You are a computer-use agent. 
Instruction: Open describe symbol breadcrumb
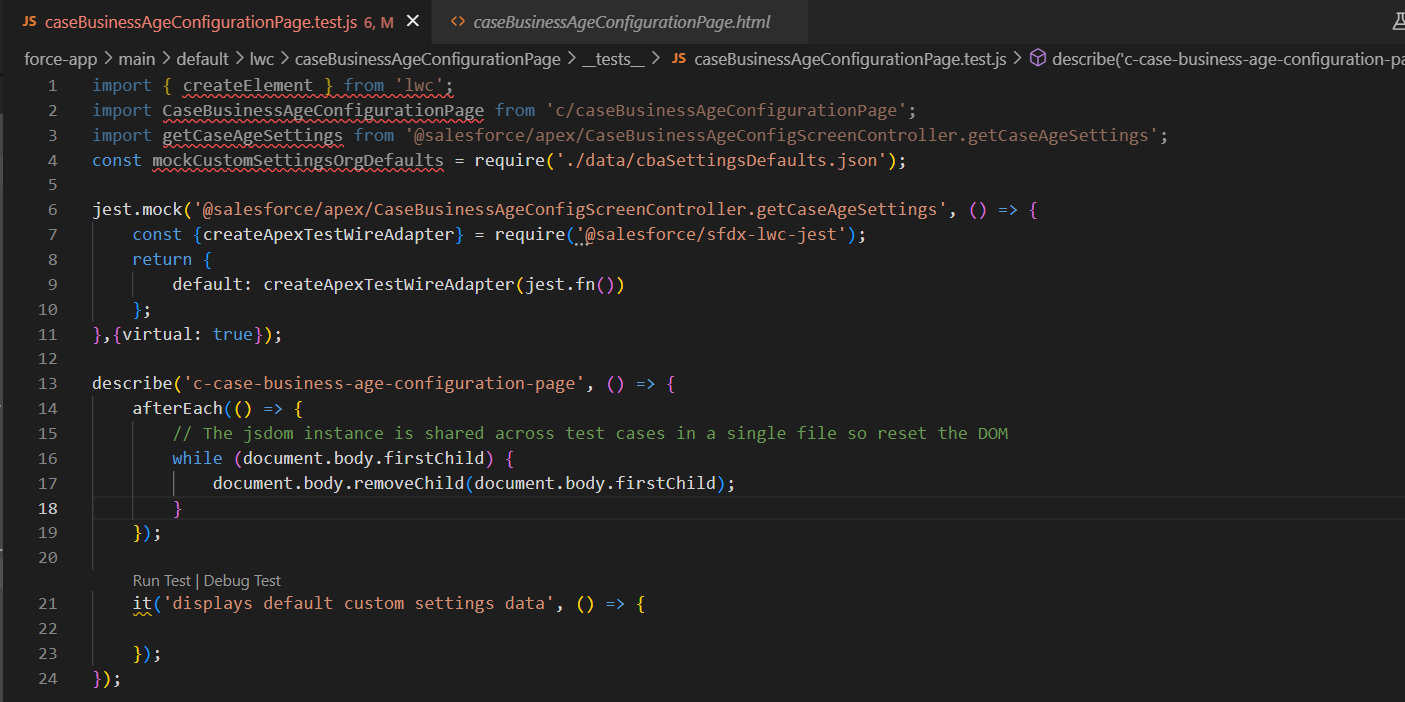1228,59
